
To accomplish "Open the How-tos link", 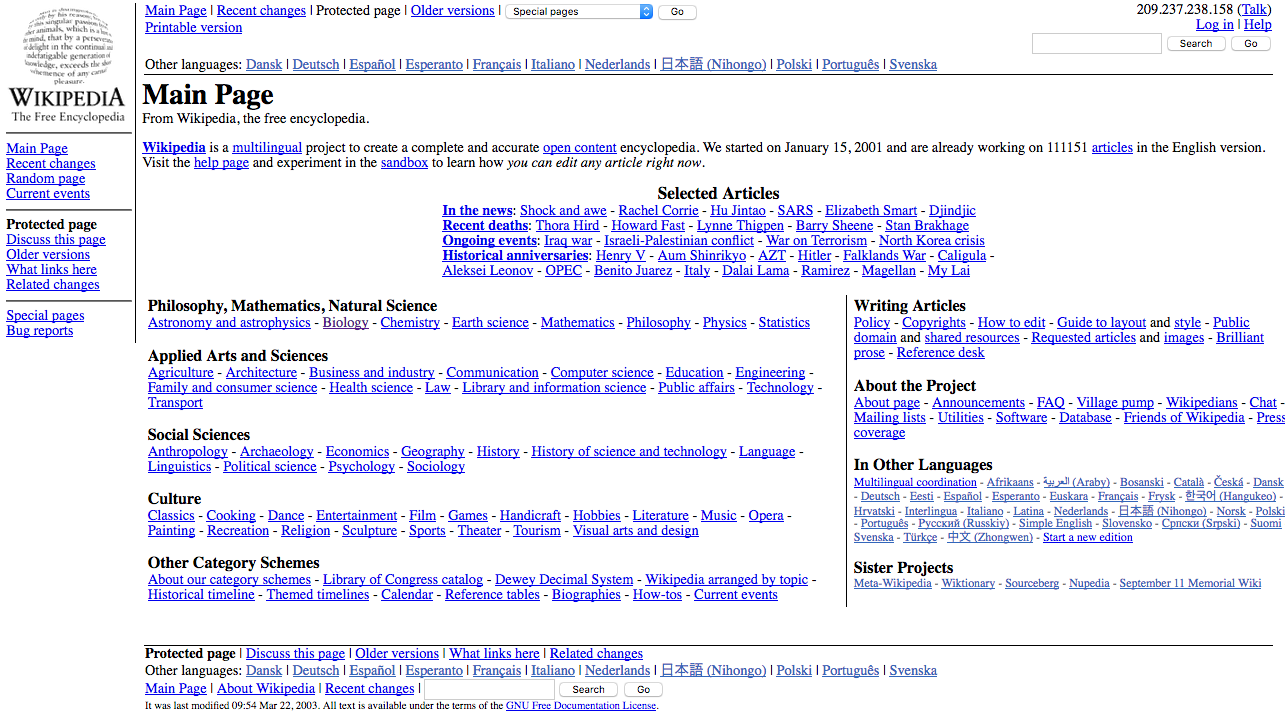I will (657, 594).
